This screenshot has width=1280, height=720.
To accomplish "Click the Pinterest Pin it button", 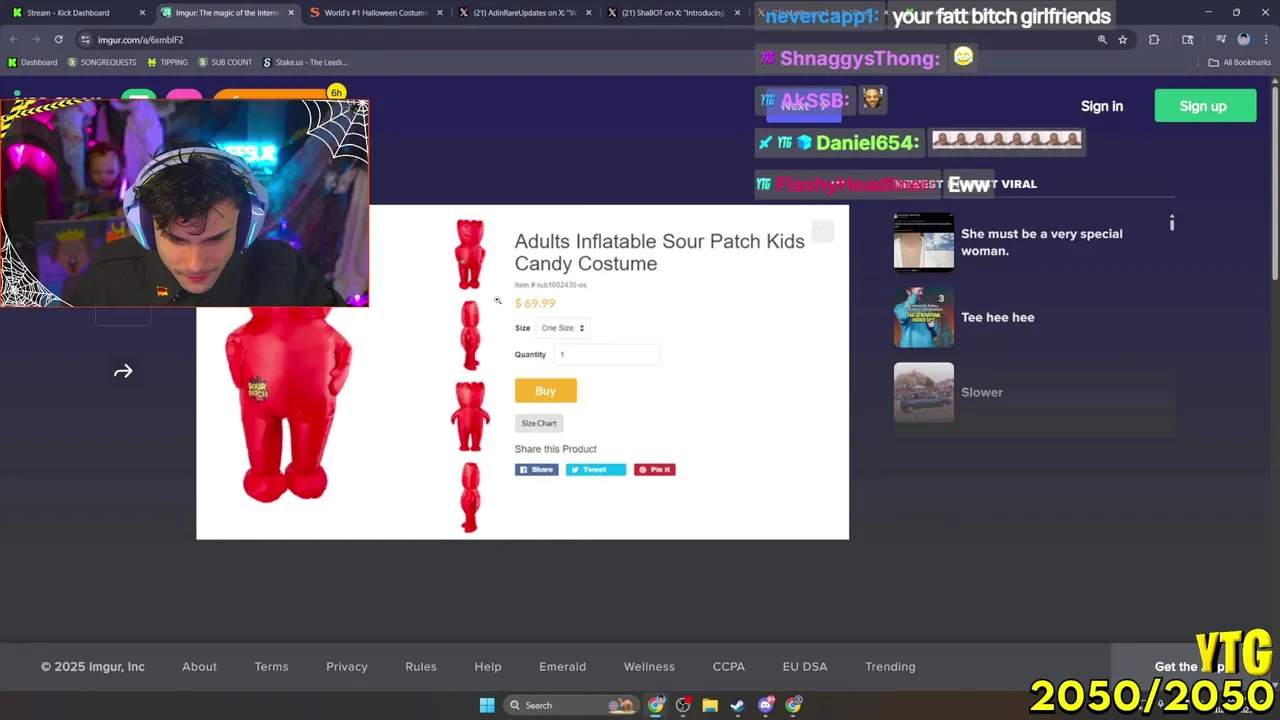I will tap(655, 469).
